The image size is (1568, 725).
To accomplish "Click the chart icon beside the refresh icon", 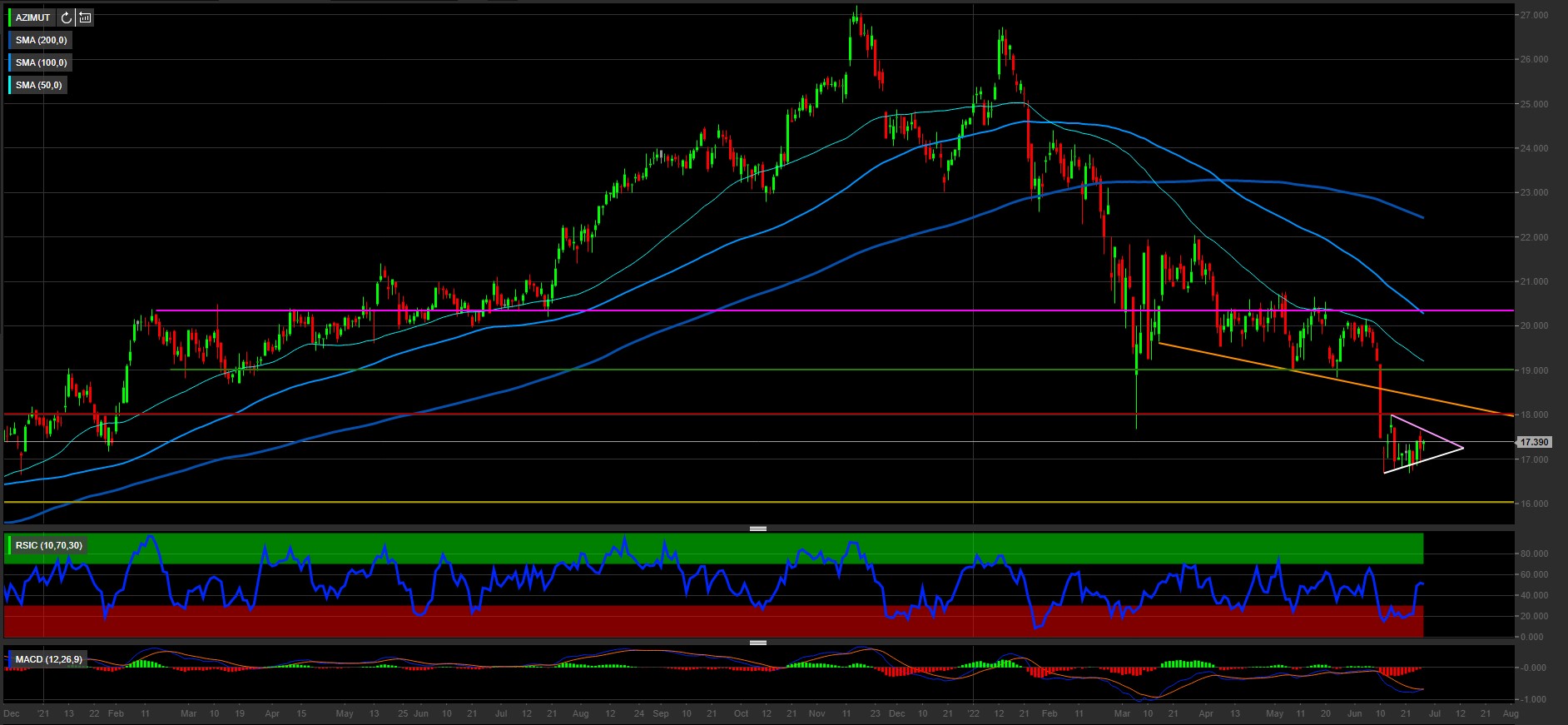I will [x=85, y=17].
